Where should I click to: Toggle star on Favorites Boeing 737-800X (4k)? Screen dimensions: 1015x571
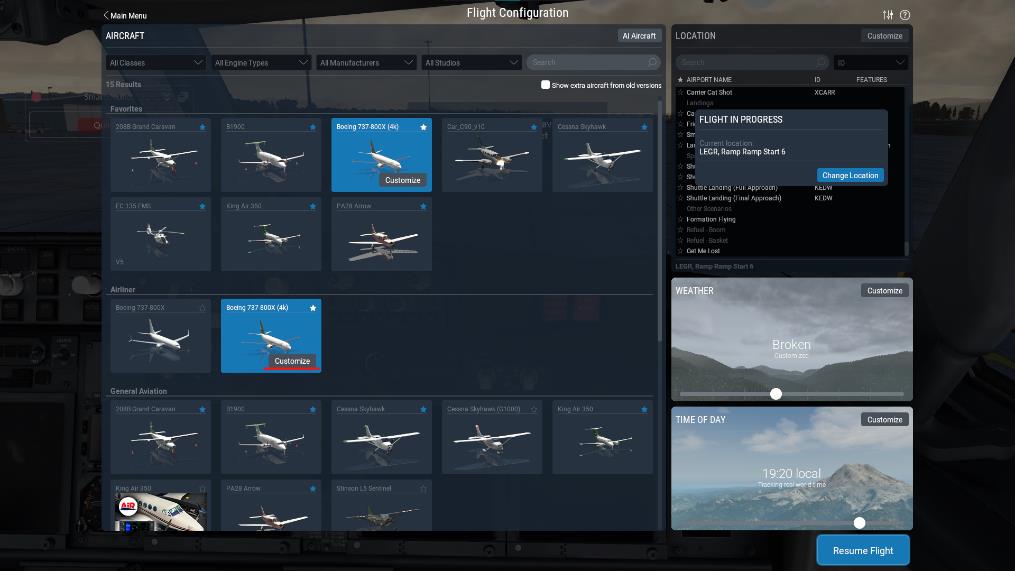(x=423, y=127)
